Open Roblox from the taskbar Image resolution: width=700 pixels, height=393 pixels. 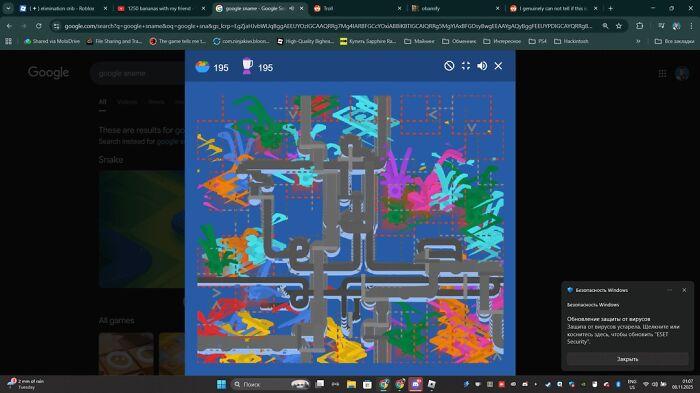coord(432,384)
